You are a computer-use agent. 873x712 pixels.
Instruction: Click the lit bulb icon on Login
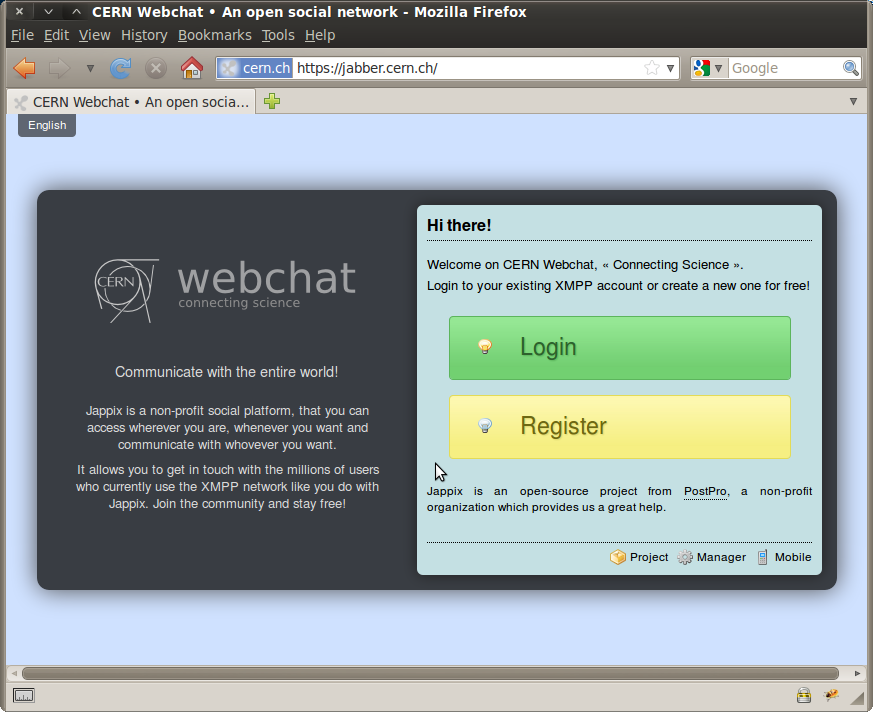485,347
